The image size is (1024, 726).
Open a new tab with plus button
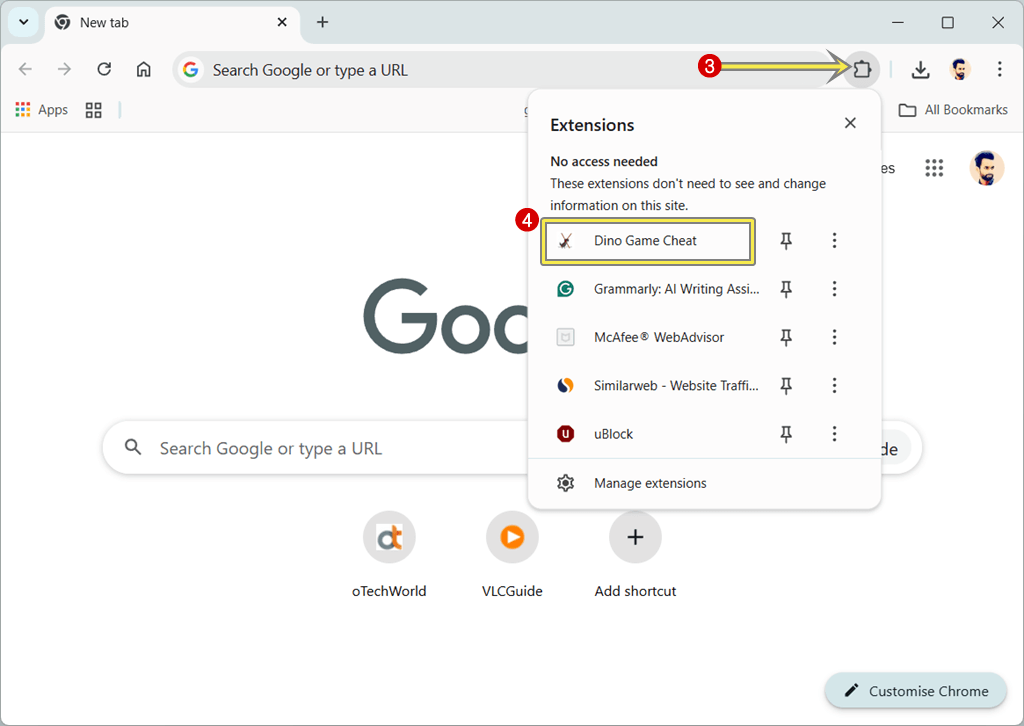(322, 22)
